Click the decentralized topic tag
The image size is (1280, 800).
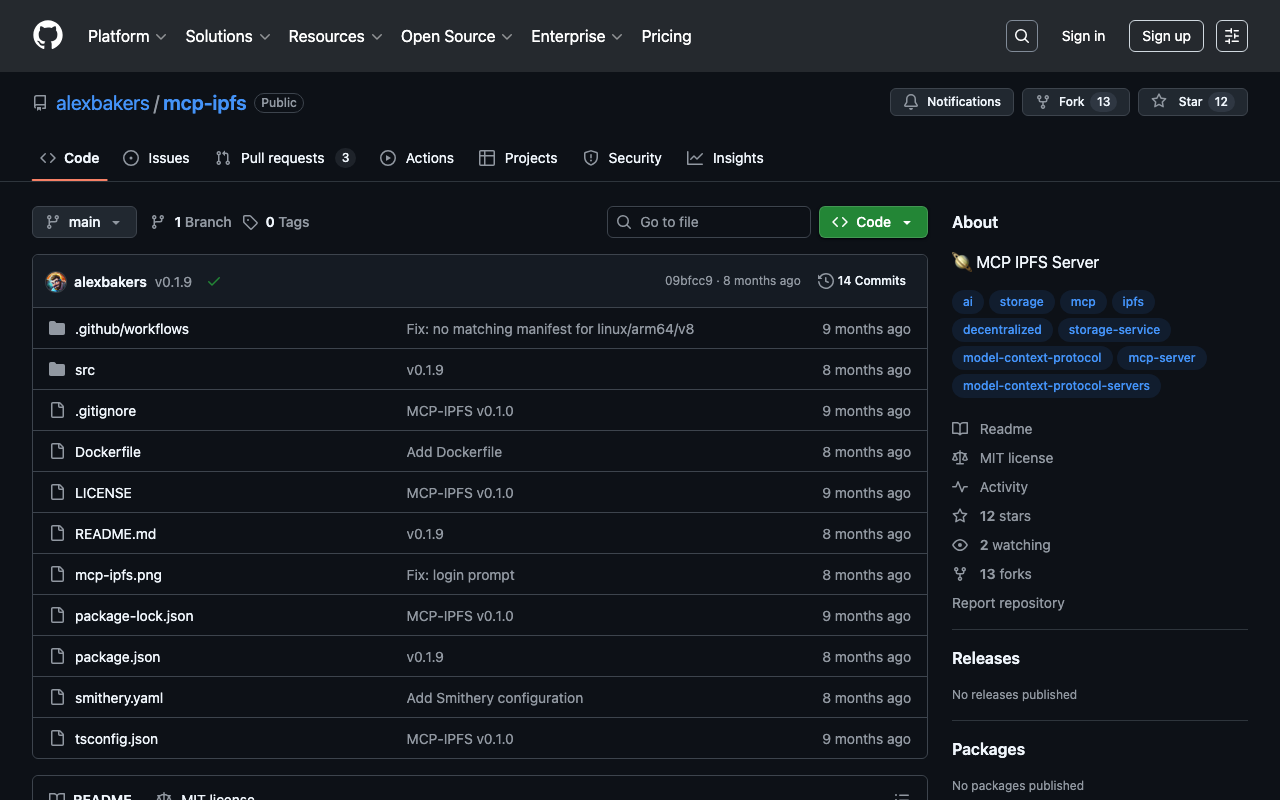1001,330
